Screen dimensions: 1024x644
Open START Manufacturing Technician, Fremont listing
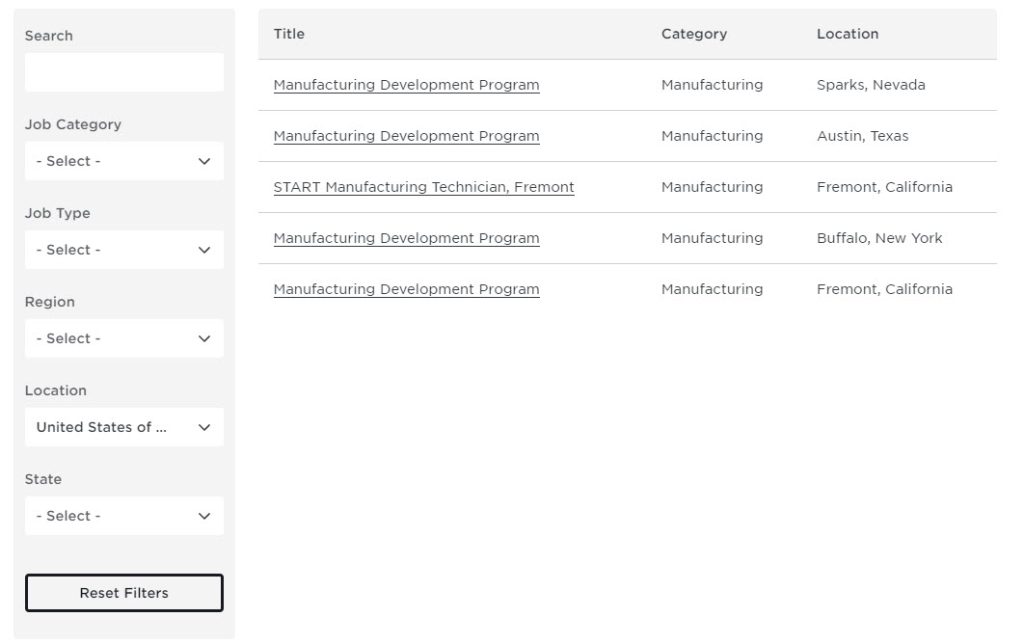423,187
